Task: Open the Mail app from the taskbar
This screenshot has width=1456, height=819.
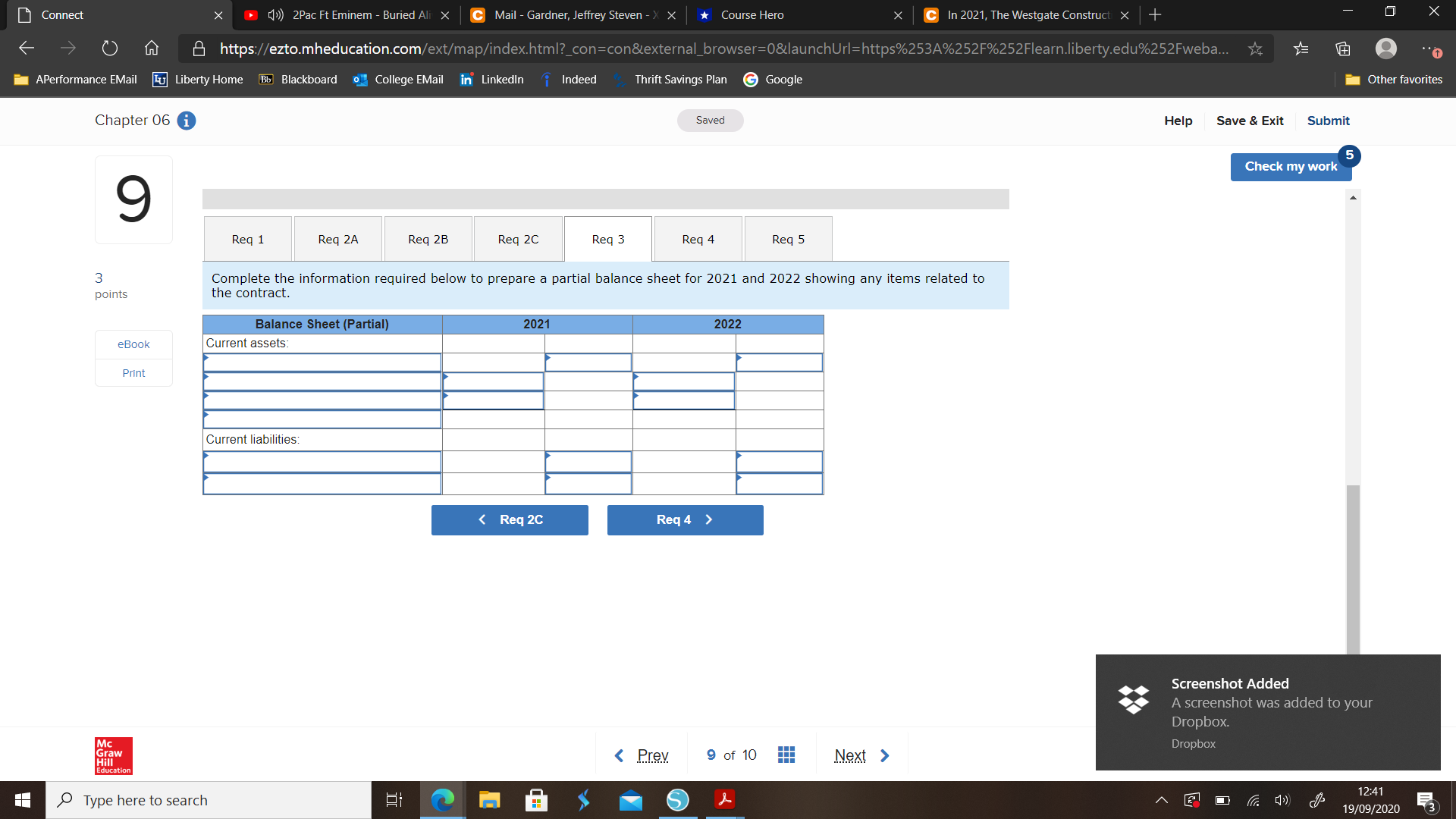Action: click(x=631, y=800)
